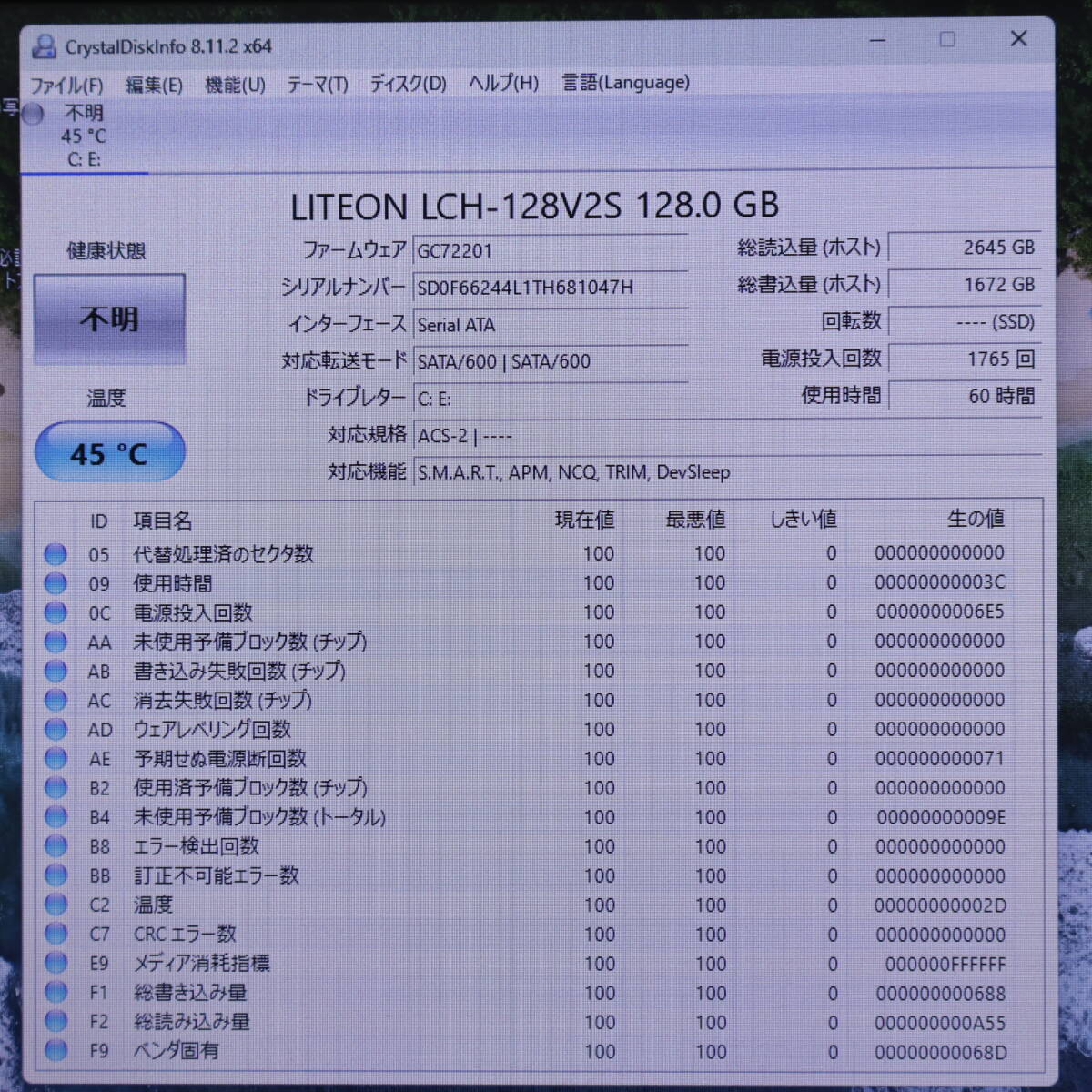Screen dimensions: 1092x1092
Task: Open the ファイル(F) menu
Action: pyautogui.click(x=66, y=86)
